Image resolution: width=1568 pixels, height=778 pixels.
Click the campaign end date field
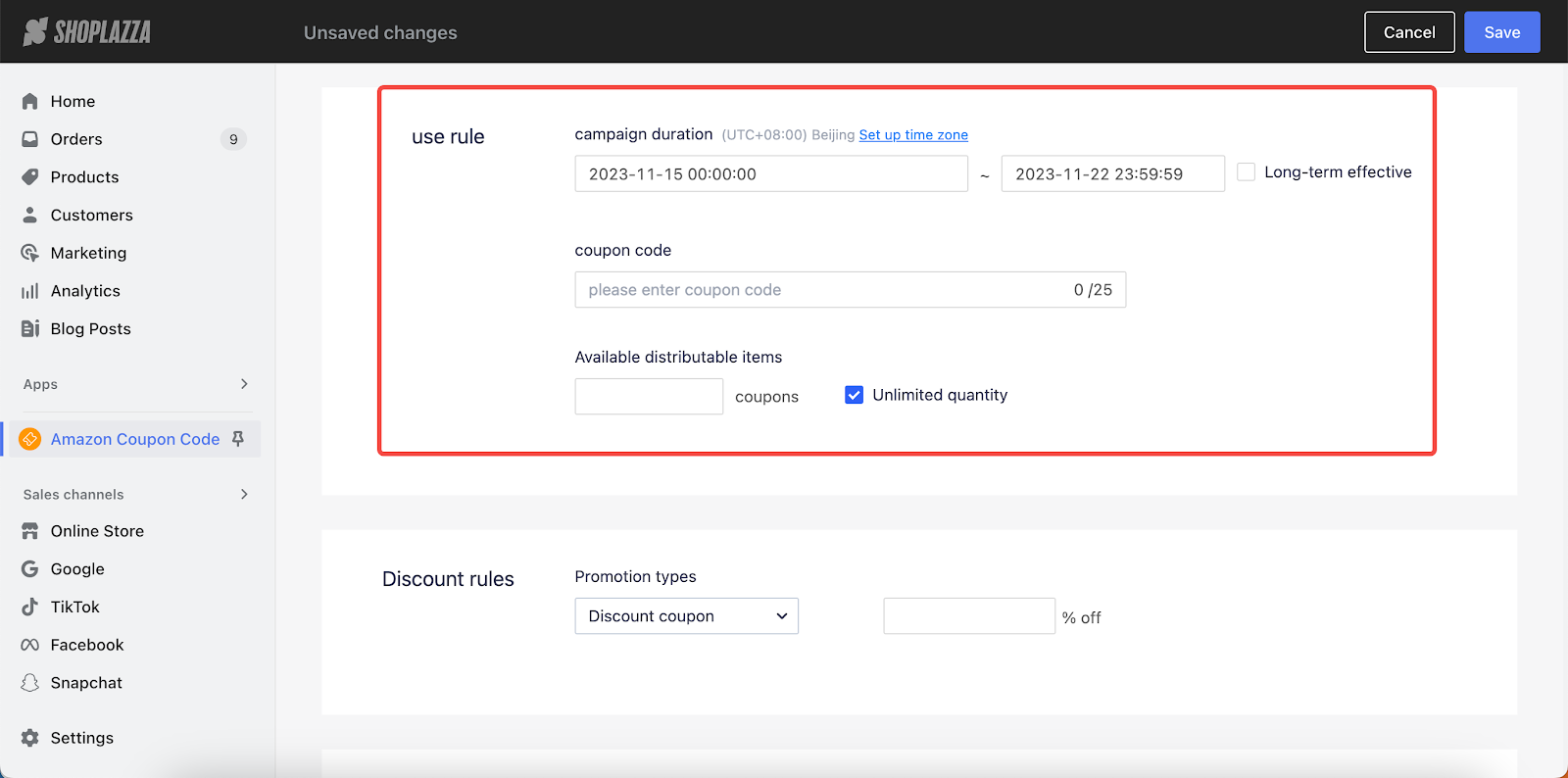point(1113,173)
